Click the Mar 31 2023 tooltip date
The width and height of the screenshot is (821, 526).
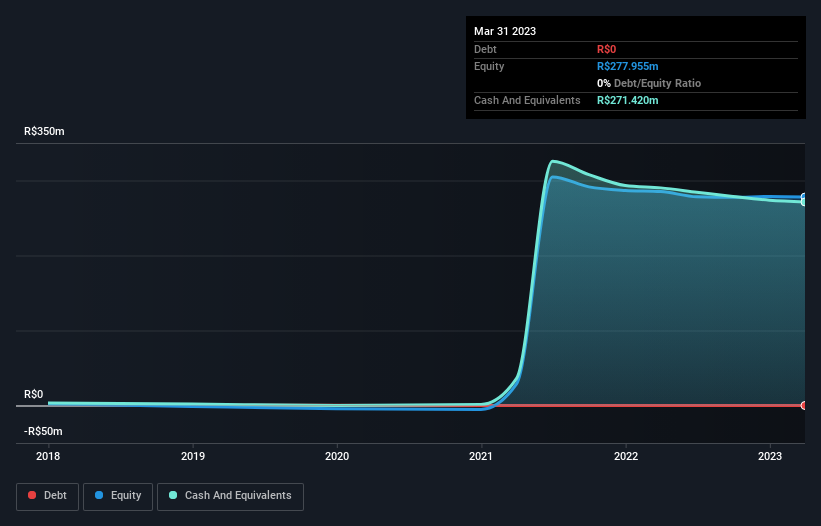[x=505, y=31]
